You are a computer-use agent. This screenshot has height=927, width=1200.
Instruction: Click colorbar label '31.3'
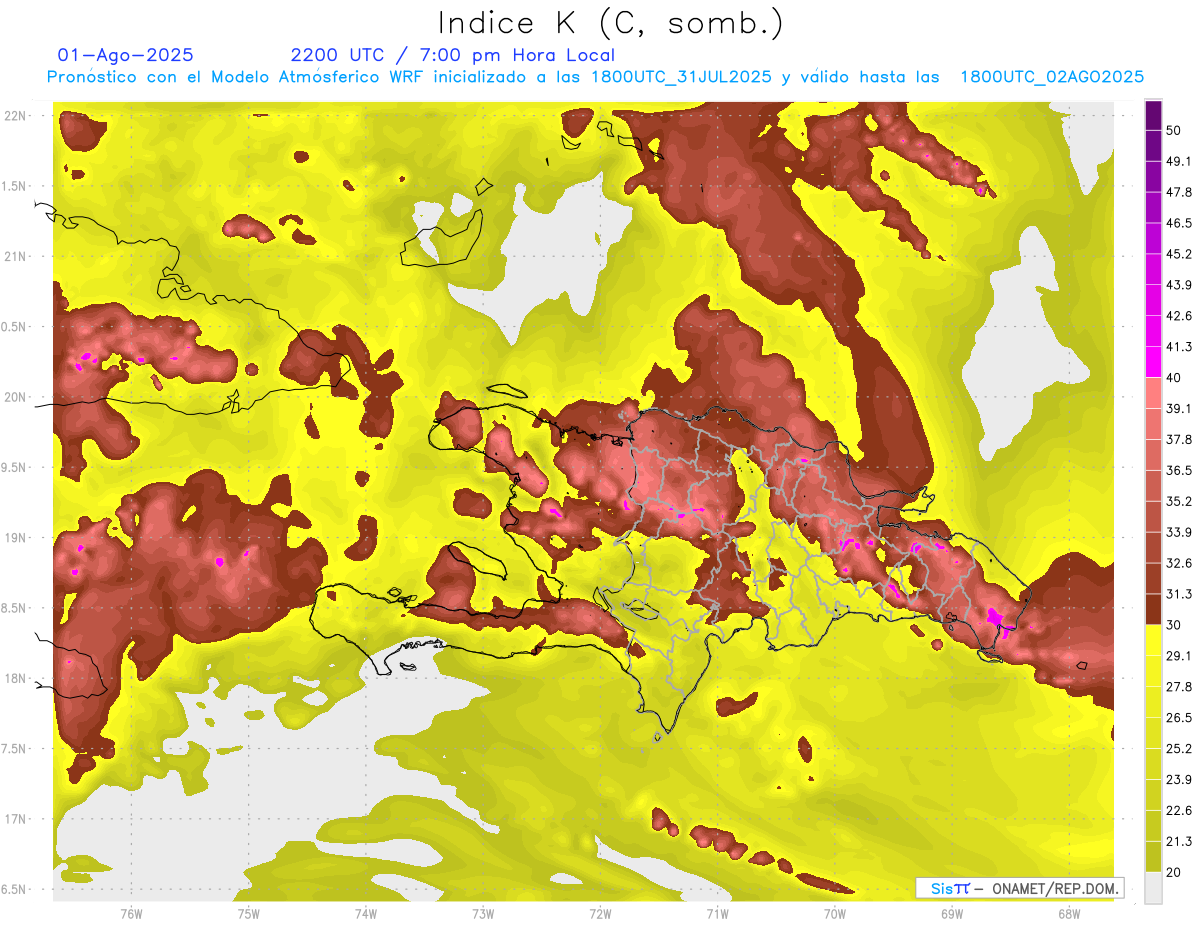click(1179, 594)
